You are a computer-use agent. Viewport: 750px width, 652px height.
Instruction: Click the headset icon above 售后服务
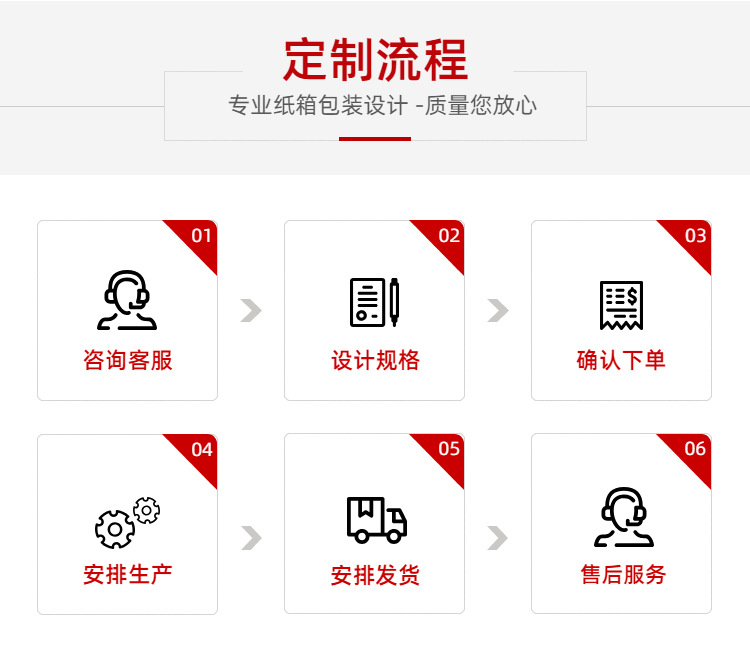(x=624, y=517)
